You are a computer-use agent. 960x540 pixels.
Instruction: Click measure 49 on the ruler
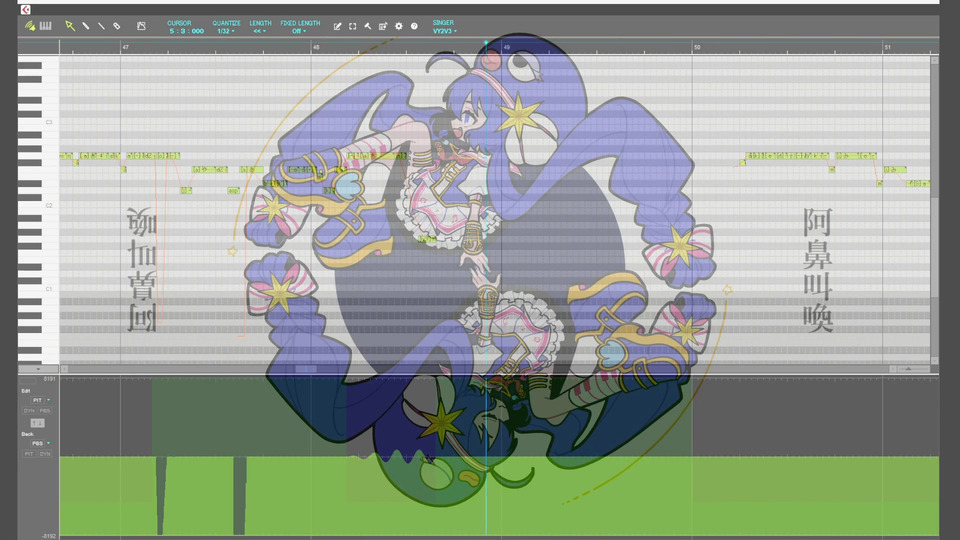506,47
